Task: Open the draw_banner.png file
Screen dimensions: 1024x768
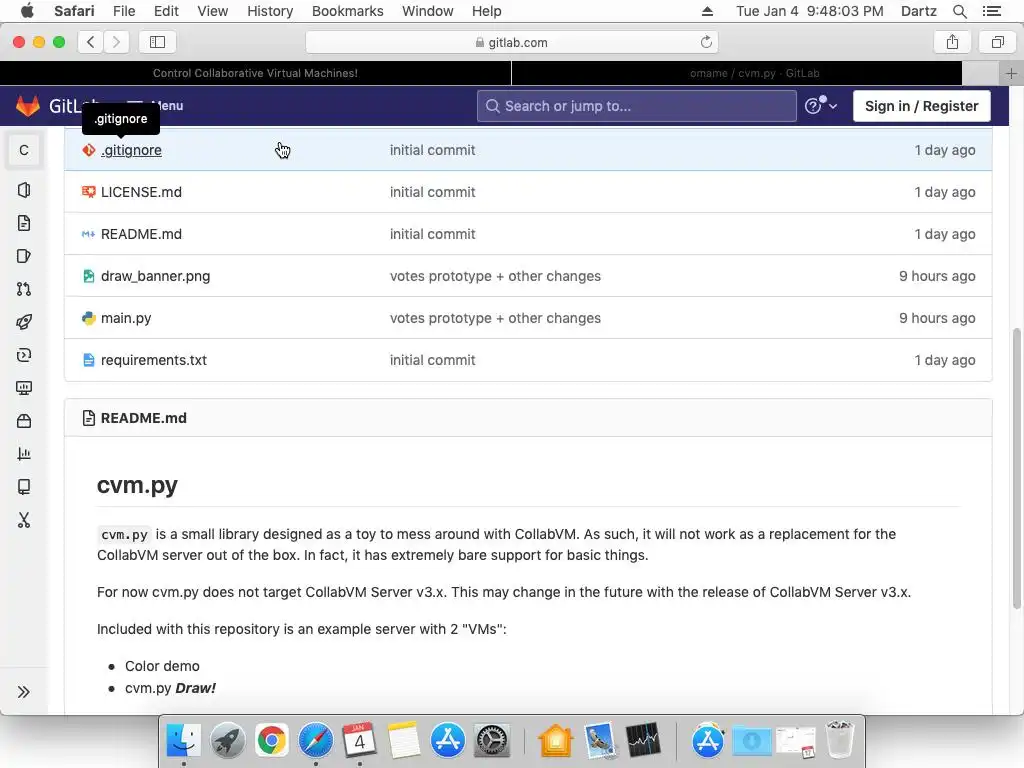Action: pos(155,276)
